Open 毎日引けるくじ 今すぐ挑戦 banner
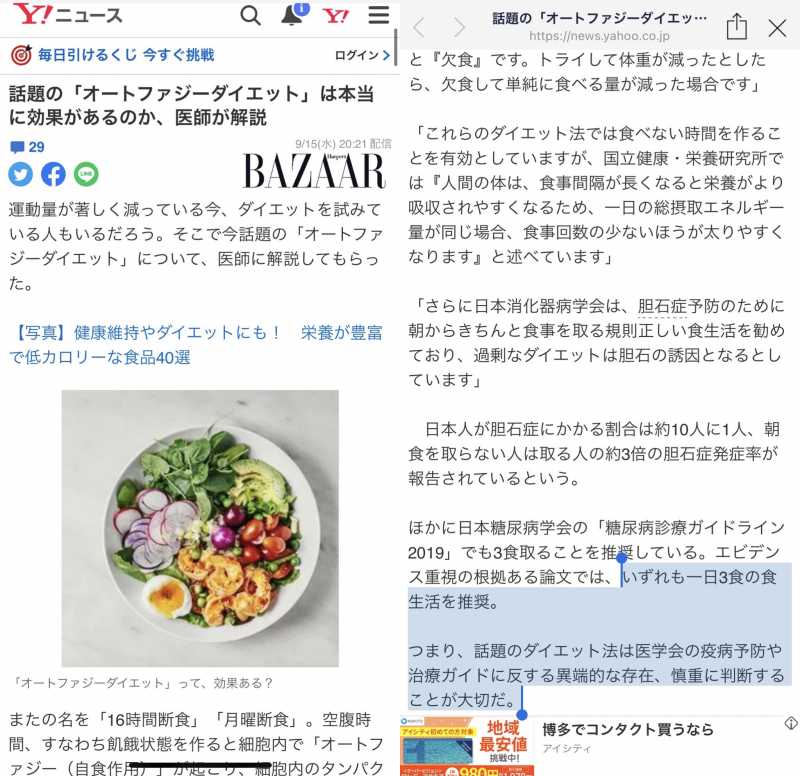The width and height of the screenshot is (800, 776). (113, 55)
